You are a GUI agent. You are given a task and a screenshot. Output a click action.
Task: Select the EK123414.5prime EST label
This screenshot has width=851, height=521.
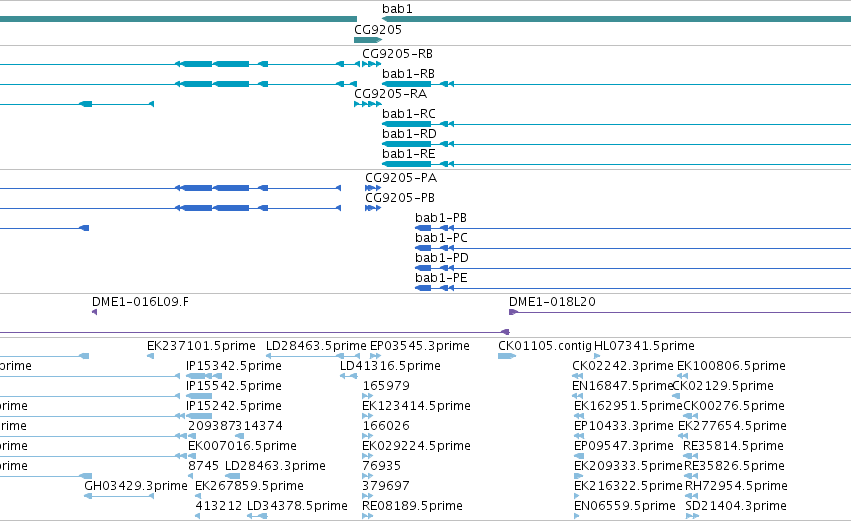coord(416,406)
